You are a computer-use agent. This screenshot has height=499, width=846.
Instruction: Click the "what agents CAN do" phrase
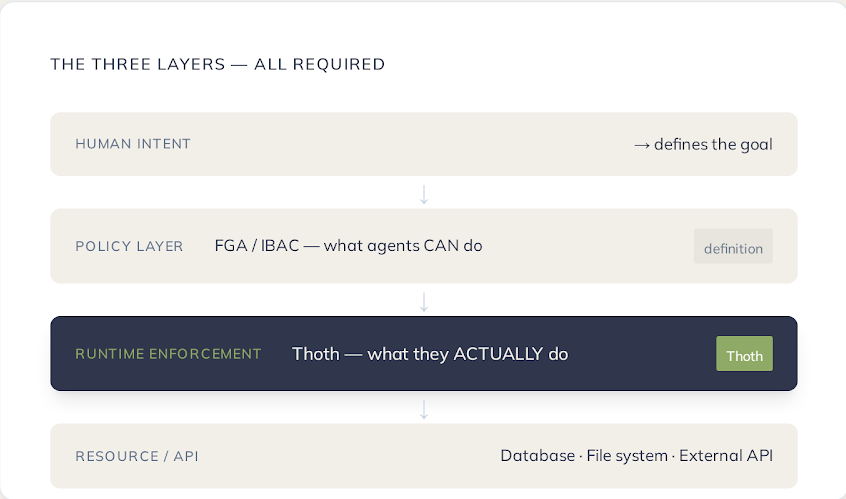tap(403, 245)
